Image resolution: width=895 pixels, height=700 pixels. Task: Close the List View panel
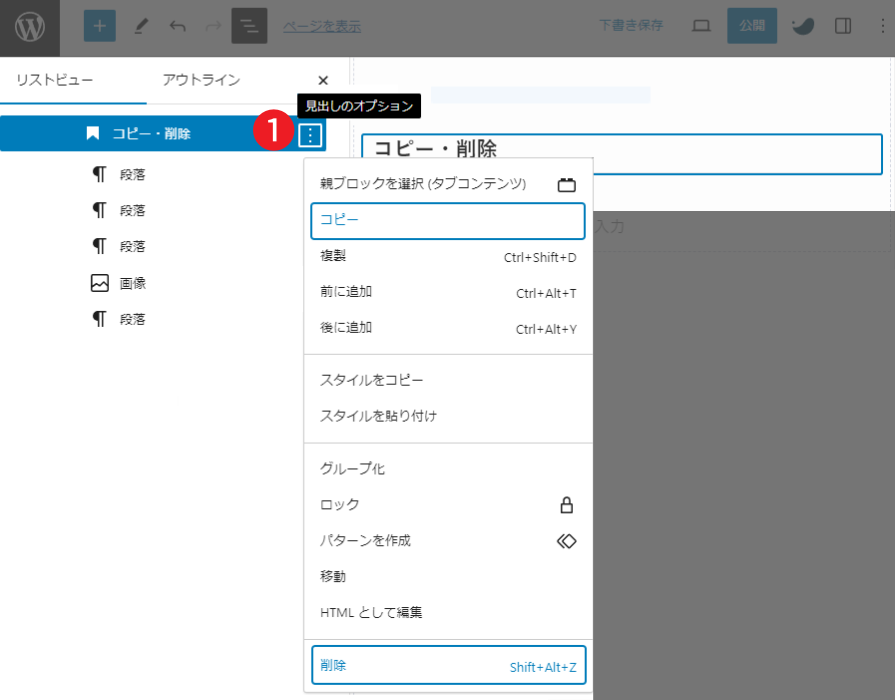point(322,81)
